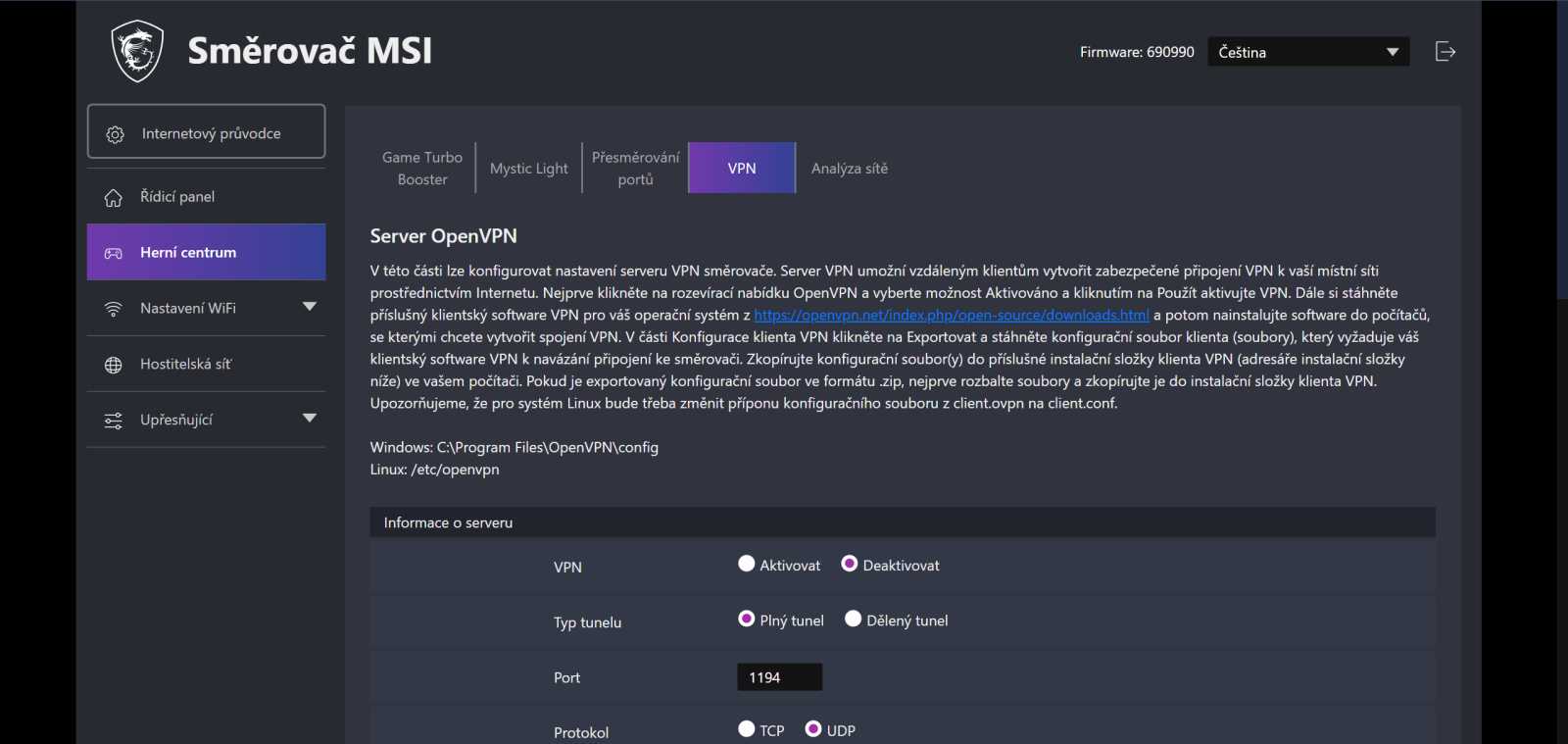Choose Plný tunel tunnel type
This screenshot has height=744, width=1568.
747,619
